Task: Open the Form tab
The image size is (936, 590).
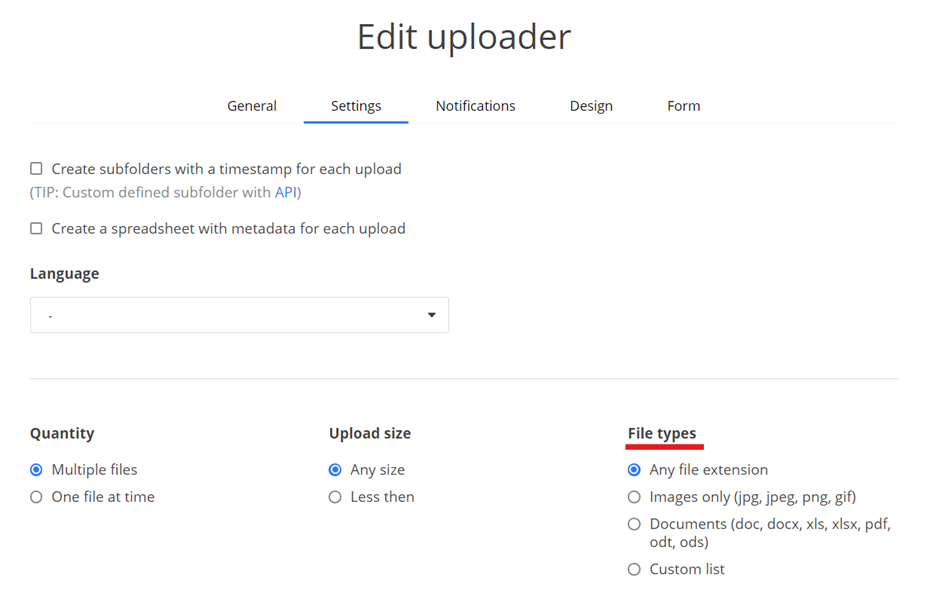Action: [x=683, y=106]
